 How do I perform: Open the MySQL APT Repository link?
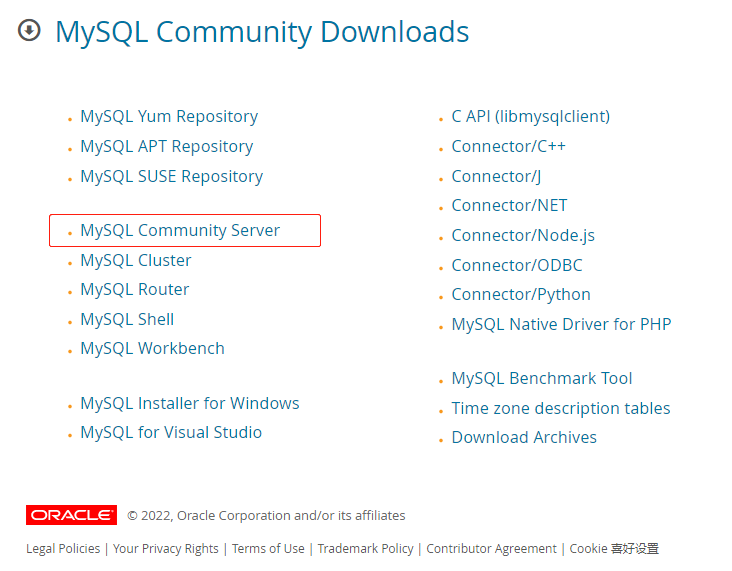(x=167, y=146)
